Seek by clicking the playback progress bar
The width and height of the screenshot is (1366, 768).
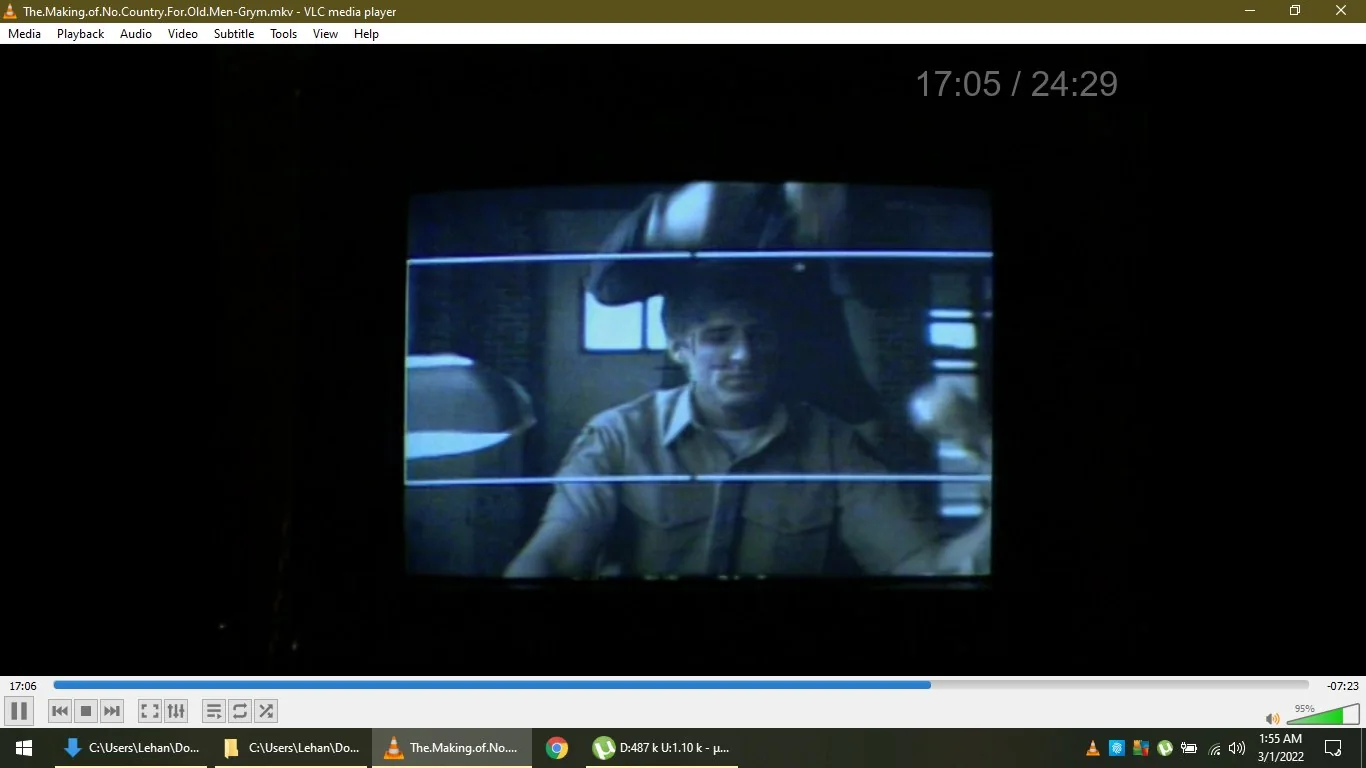coord(681,685)
